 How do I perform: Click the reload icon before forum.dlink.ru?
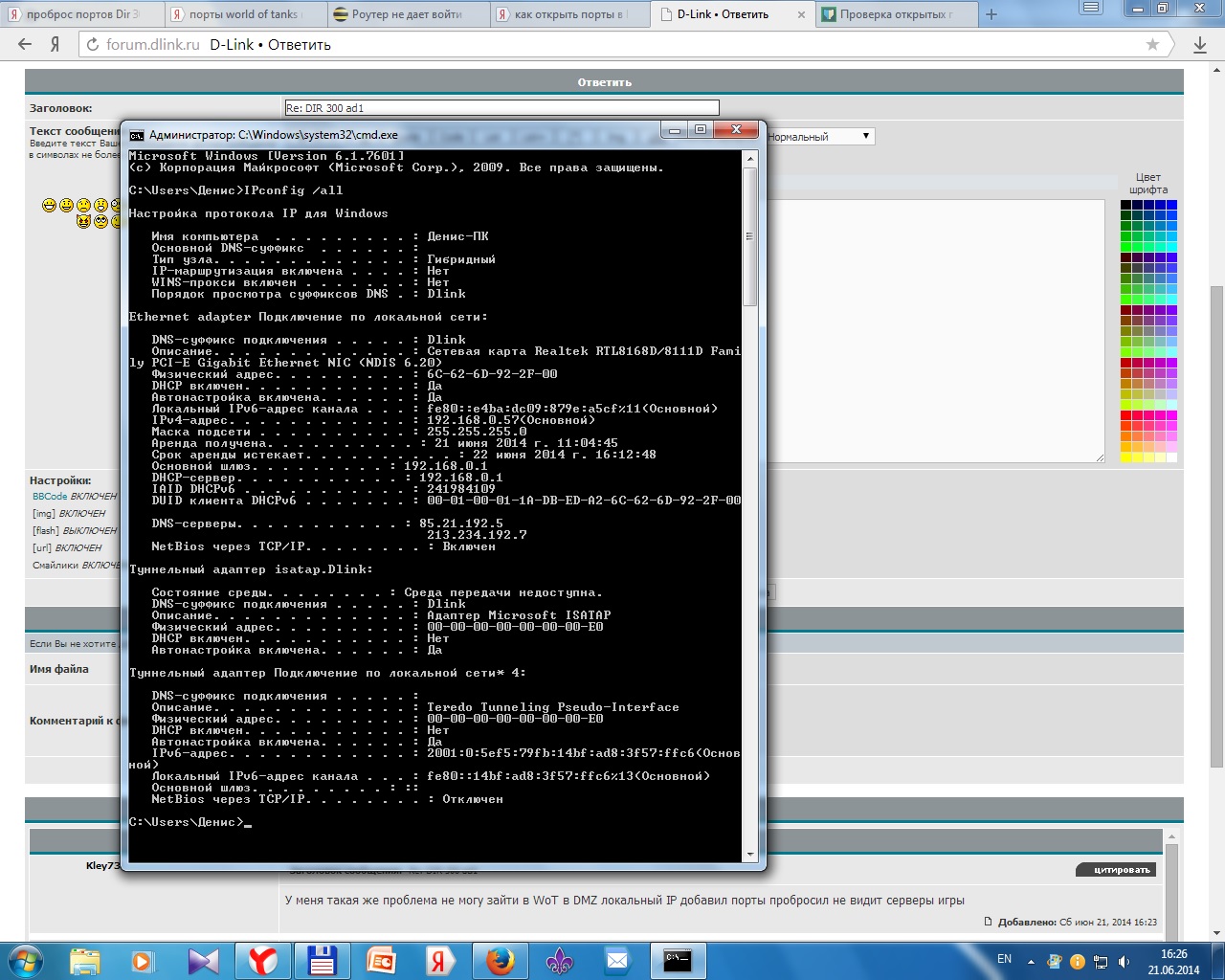tap(92, 44)
